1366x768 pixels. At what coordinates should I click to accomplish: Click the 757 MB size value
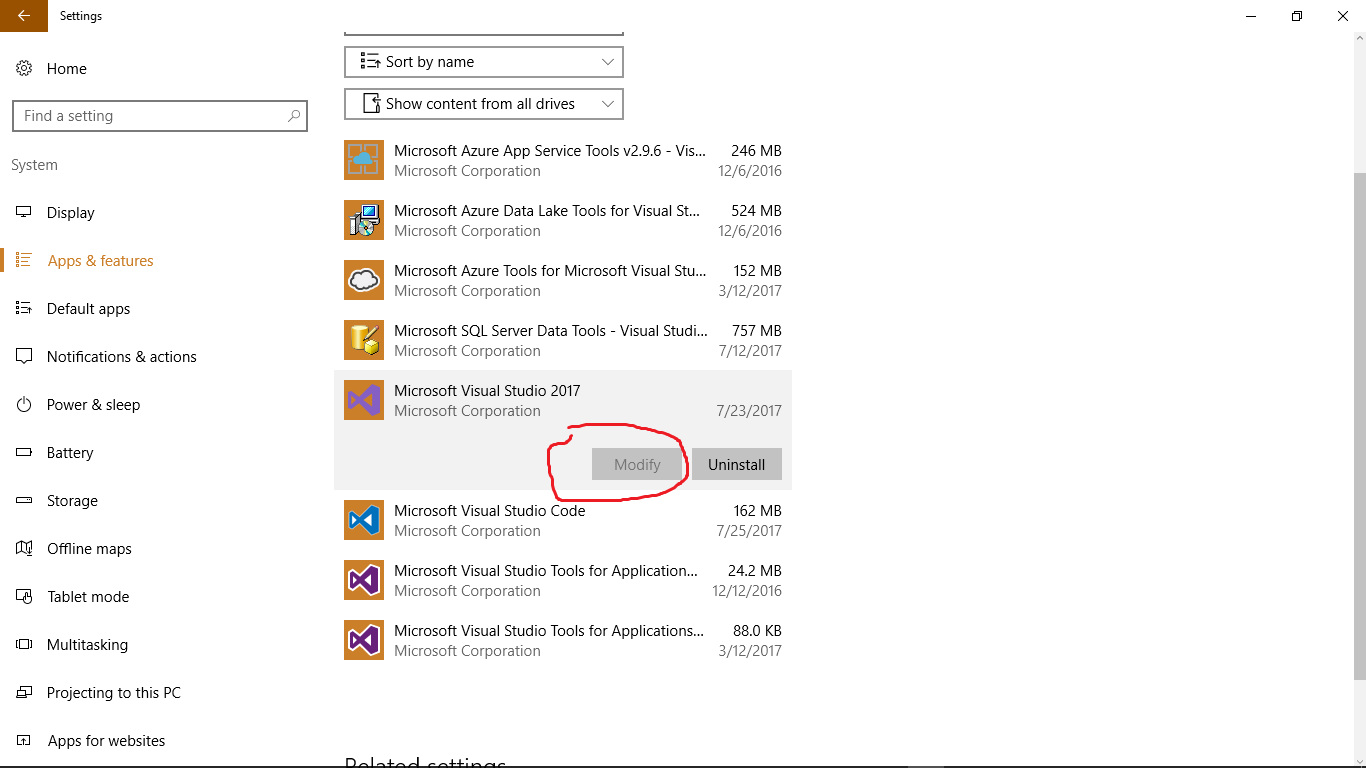[756, 330]
